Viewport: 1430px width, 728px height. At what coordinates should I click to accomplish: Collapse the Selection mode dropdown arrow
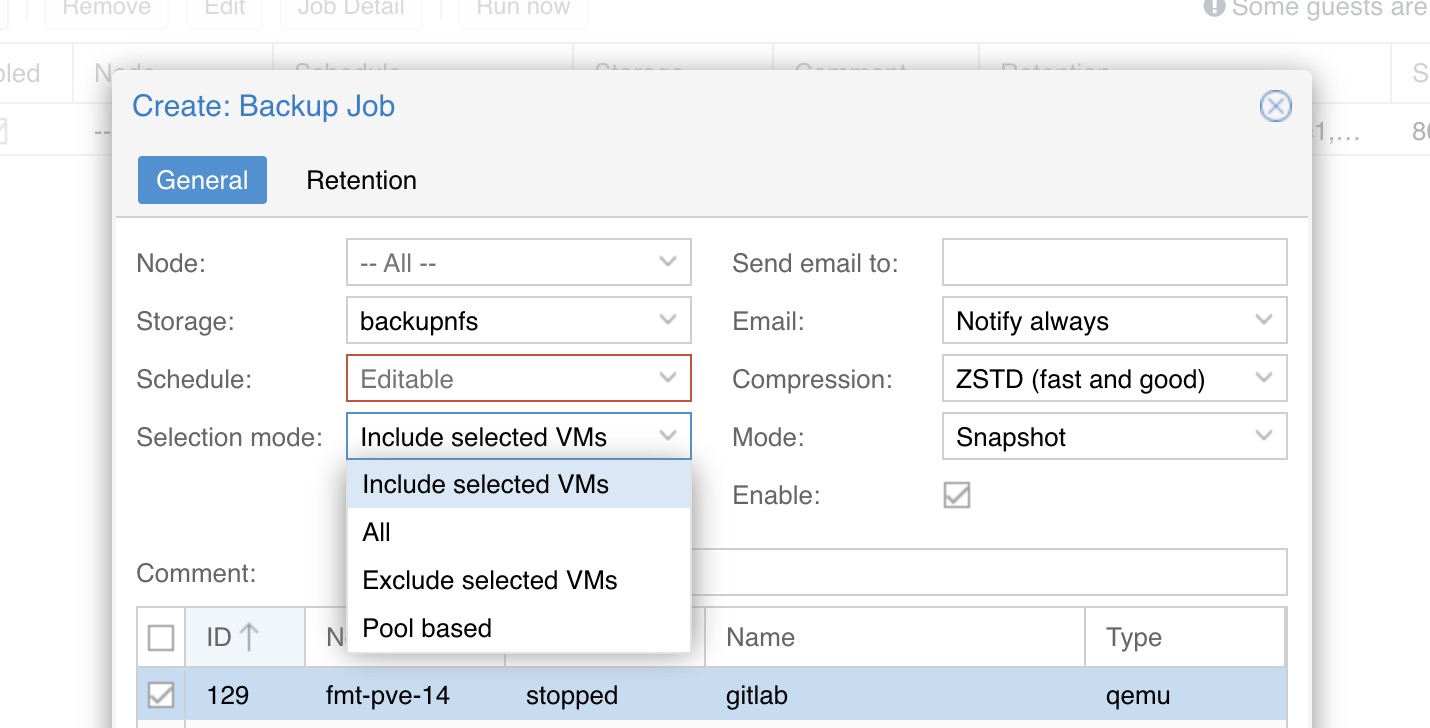click(668, 437)
